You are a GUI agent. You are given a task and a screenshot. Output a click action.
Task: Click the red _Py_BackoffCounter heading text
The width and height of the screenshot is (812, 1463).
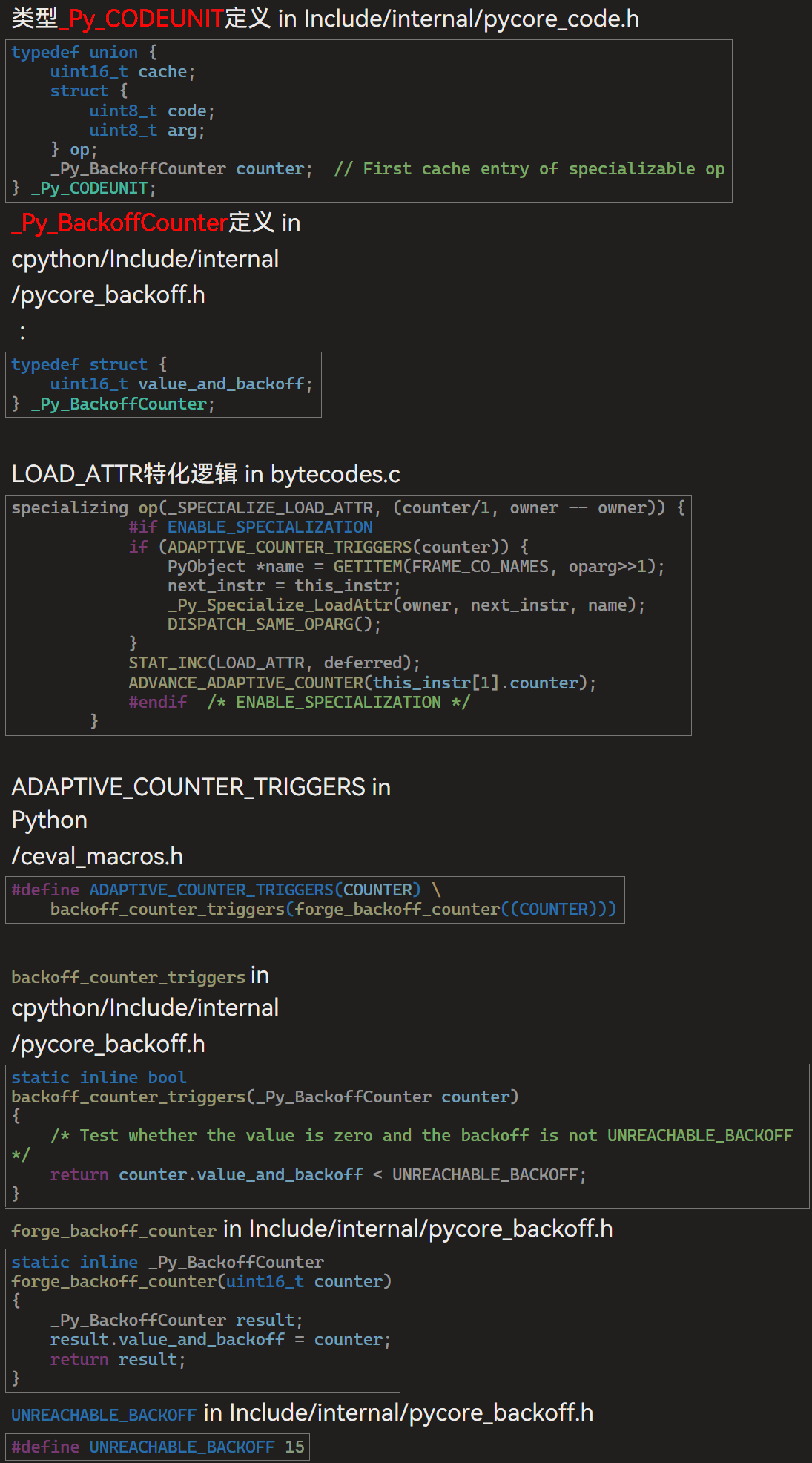(119, 223)
